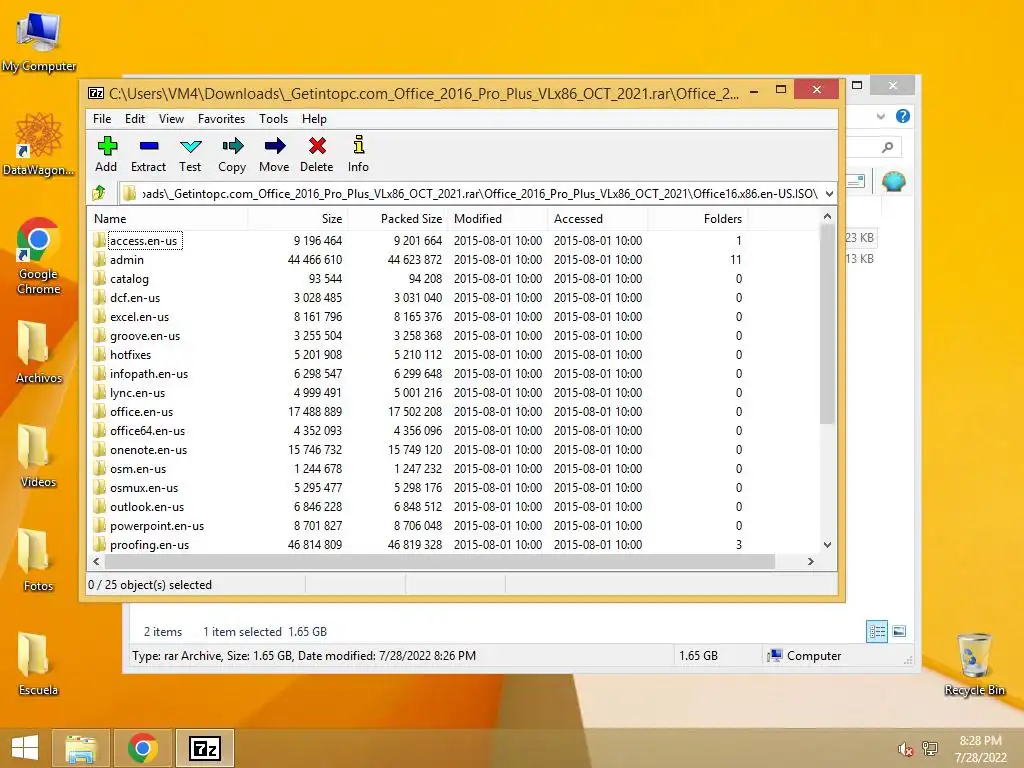The image size is (1024, 768).
Task: Run Test on the archive
Action: (190, 154)
